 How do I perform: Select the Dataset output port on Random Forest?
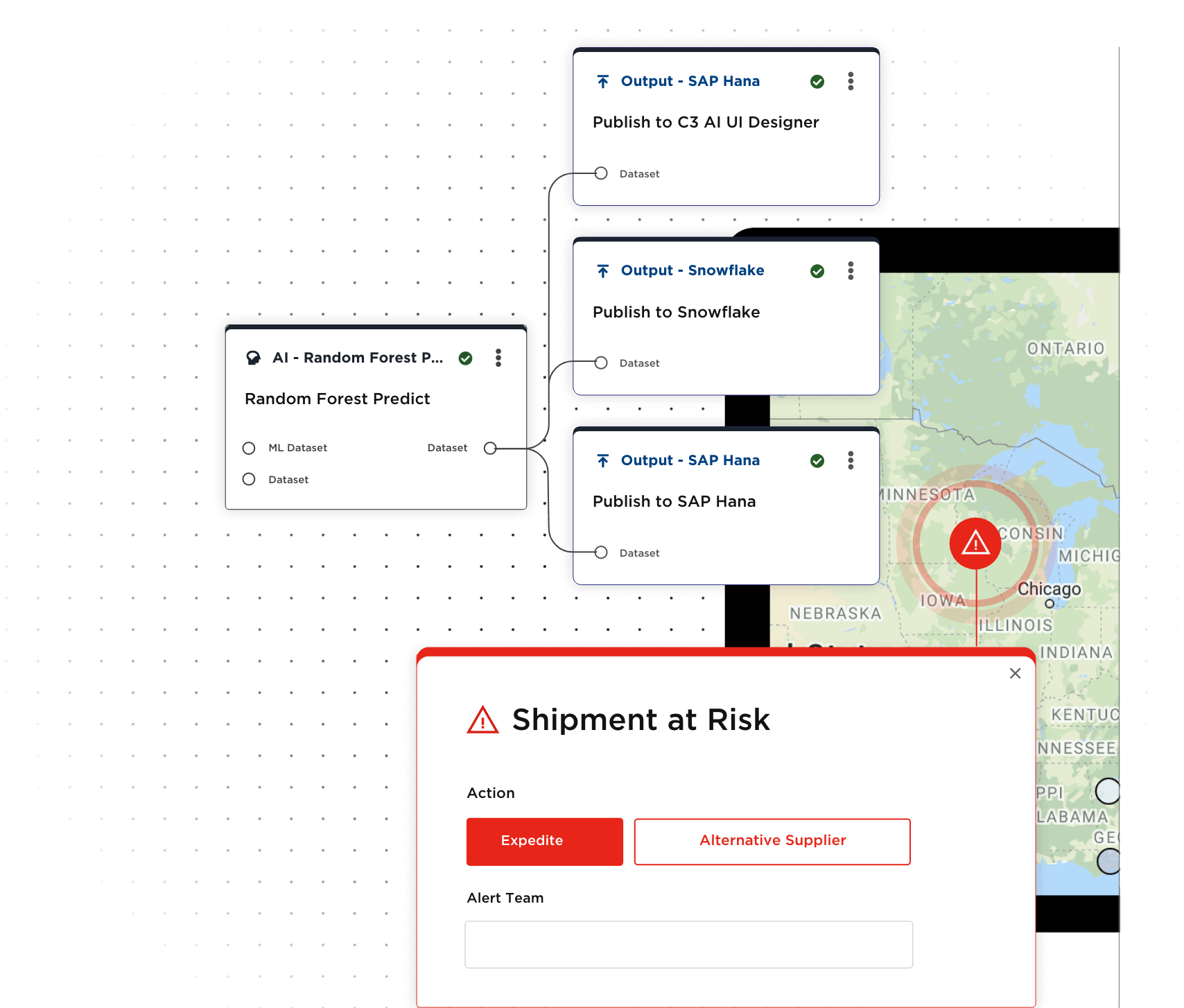pos(490,448)
